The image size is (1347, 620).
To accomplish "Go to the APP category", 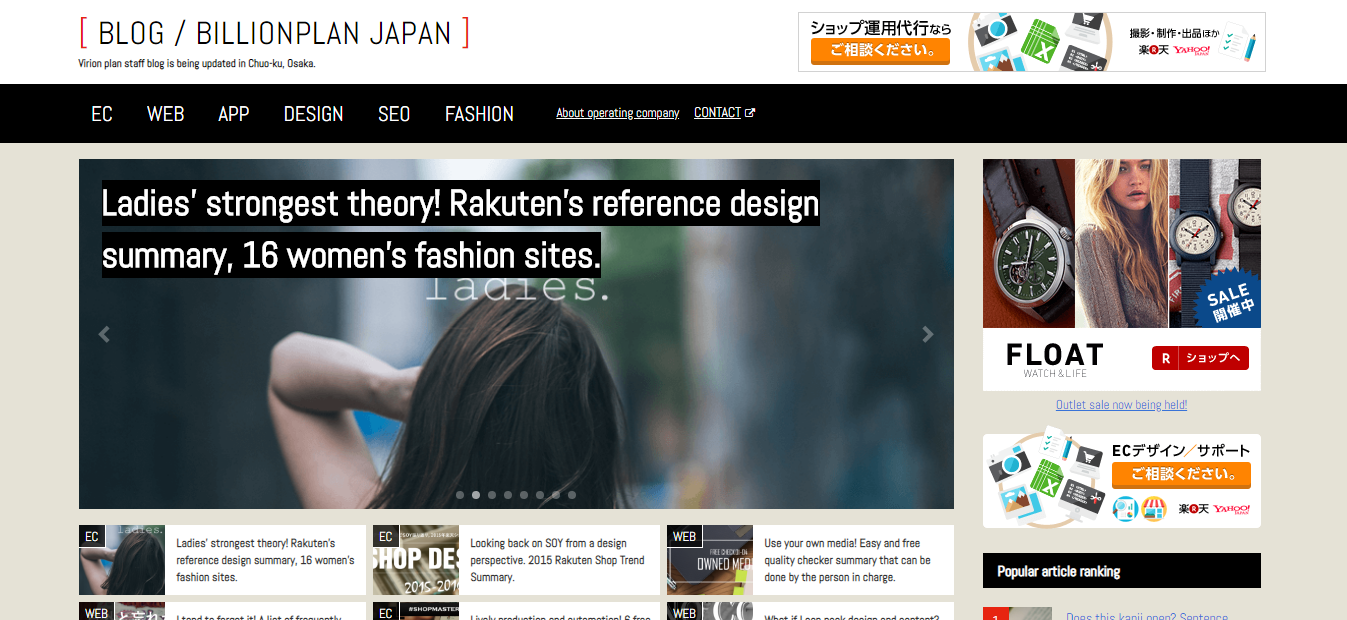I will 233,114.
